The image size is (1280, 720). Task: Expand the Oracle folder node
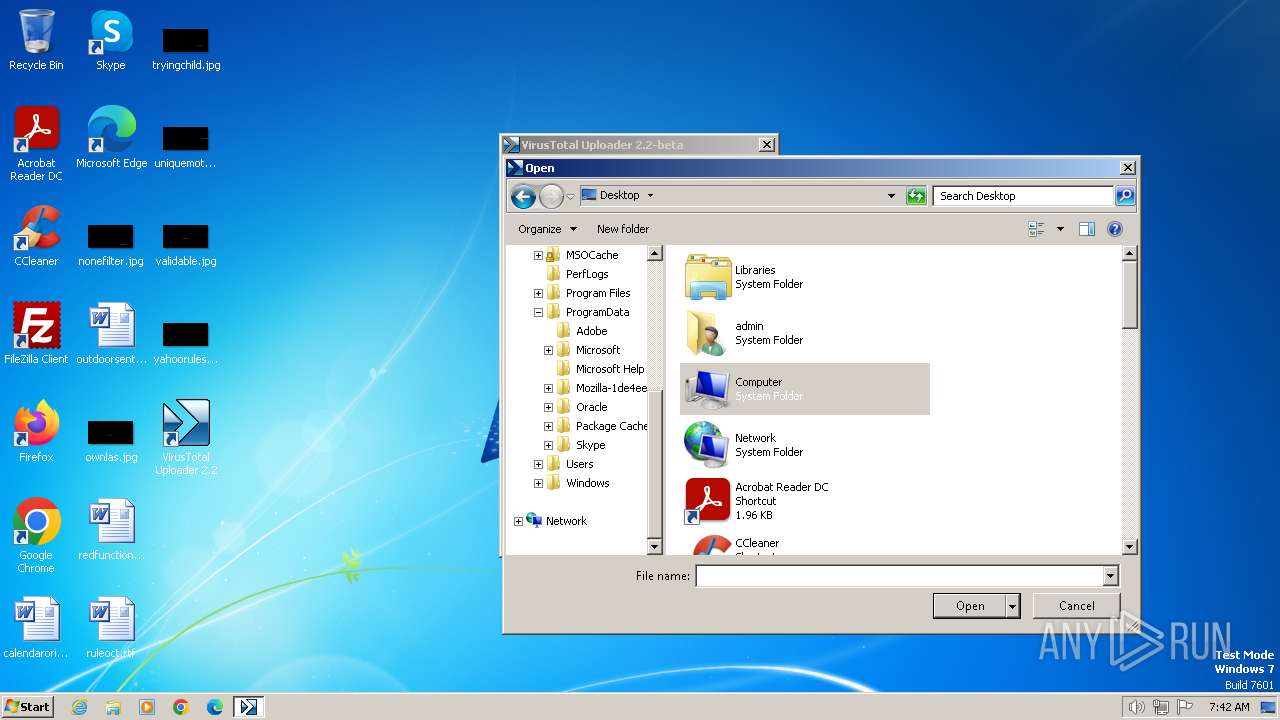click(x=548, y=407)
